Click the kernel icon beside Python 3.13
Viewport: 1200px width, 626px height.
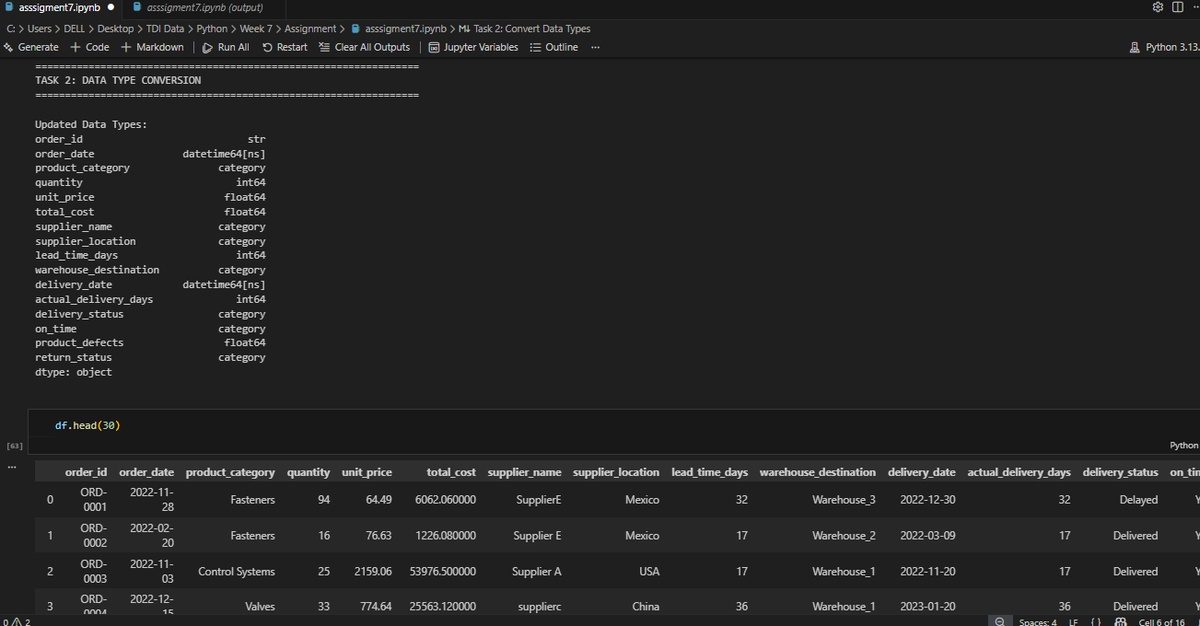pyautogui.click(x=1134, y=47)
